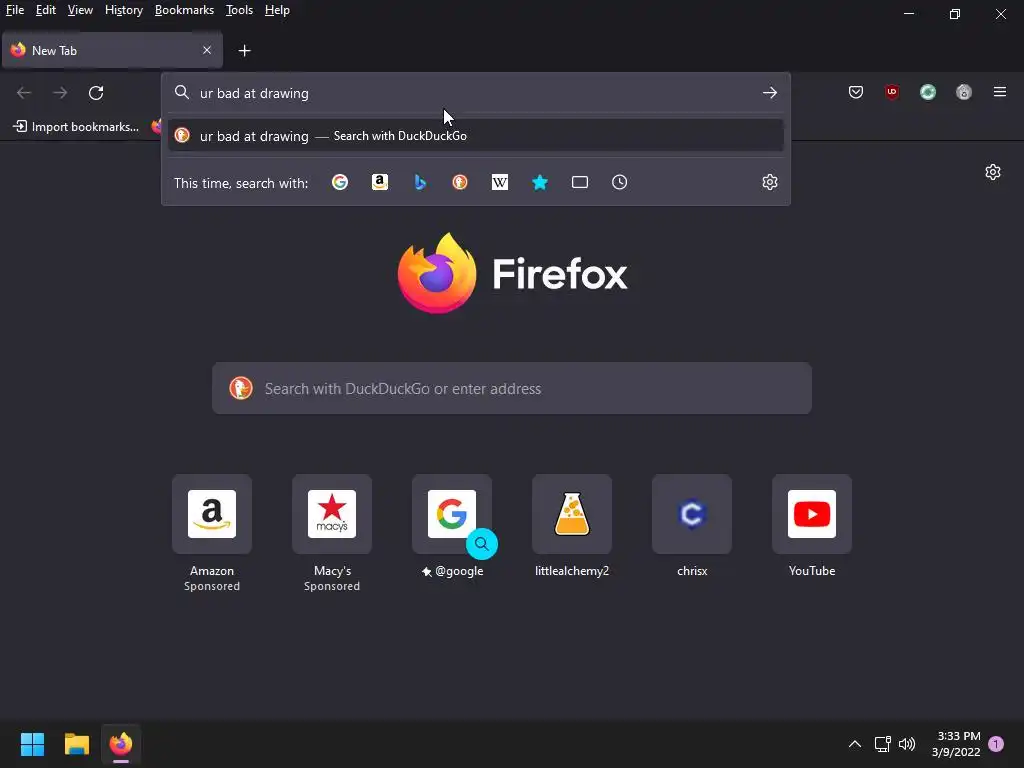Focus the address bar text field
This screenshot has width=1024, height=768.
[x=475, y=93]
